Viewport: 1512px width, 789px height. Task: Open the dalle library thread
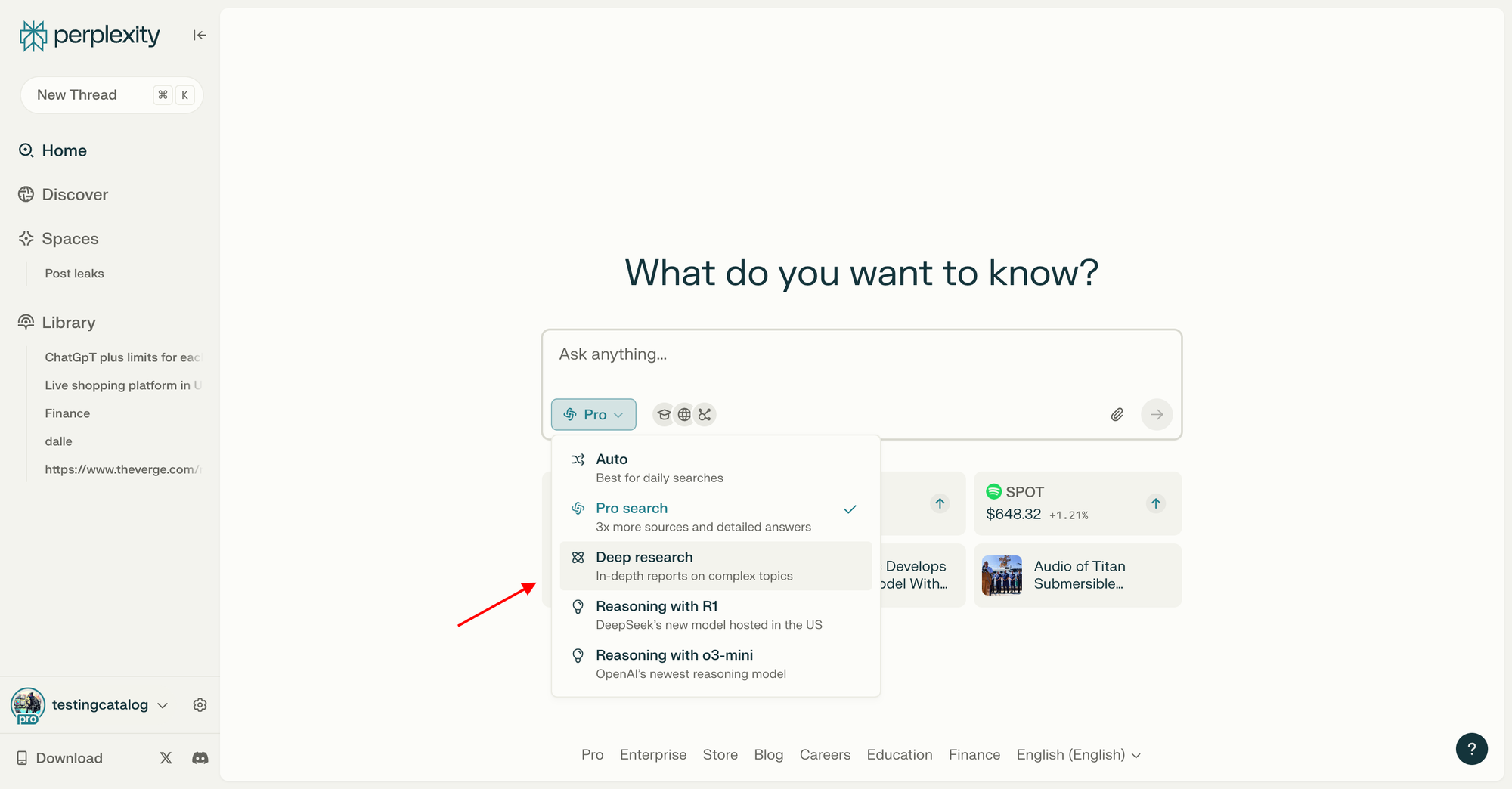tap(58, 441)
